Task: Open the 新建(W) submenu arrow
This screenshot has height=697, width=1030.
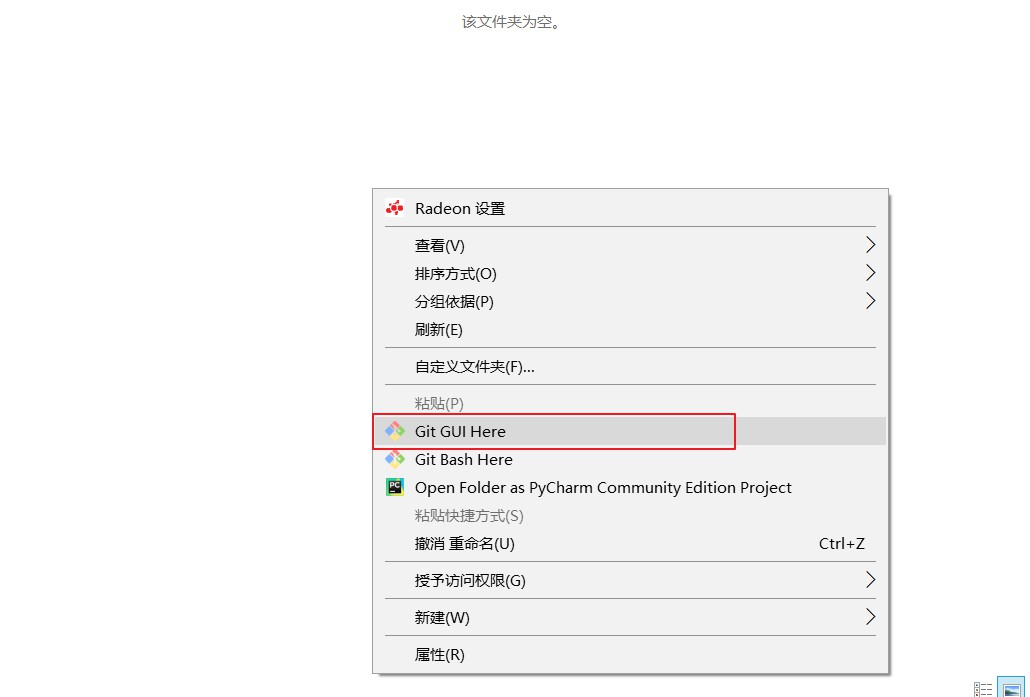Action: point(870,617)
